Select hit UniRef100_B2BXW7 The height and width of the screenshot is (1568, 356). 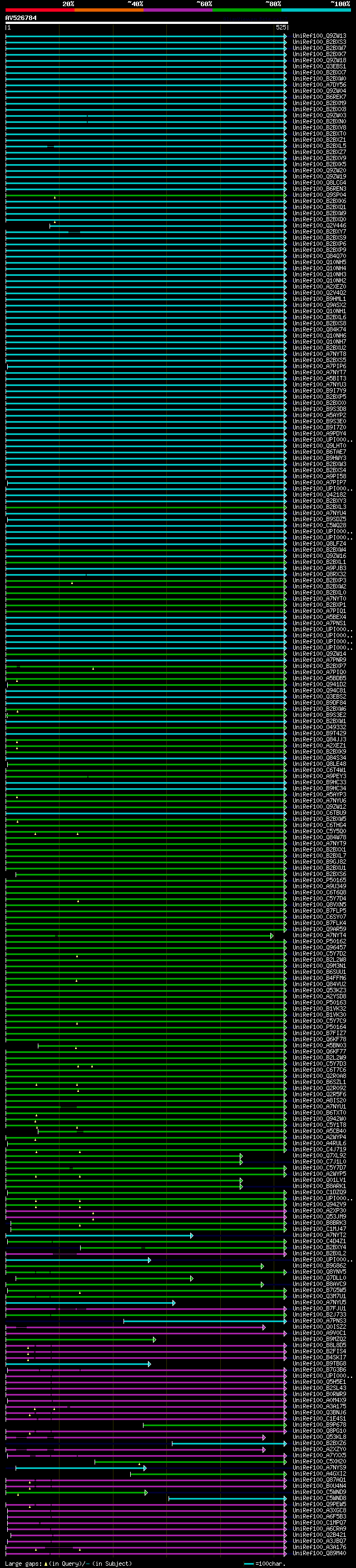click(x=319, y=48)
